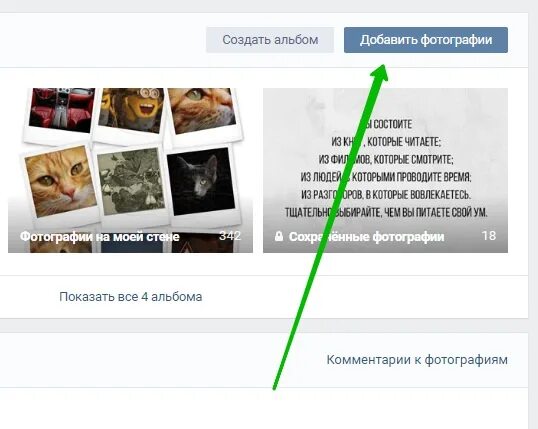
Task: Click the lock icon on the saved photos album
Action: coord(279,236)
